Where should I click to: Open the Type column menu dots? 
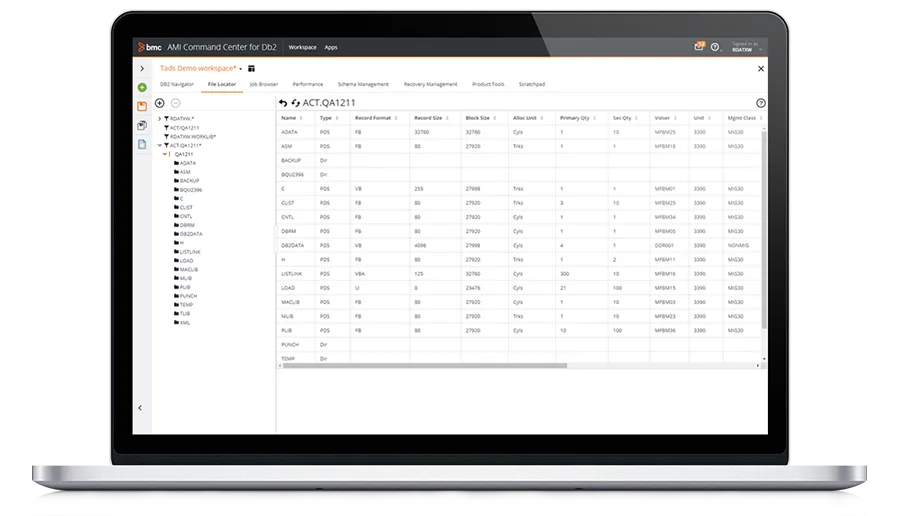point(337,118)
